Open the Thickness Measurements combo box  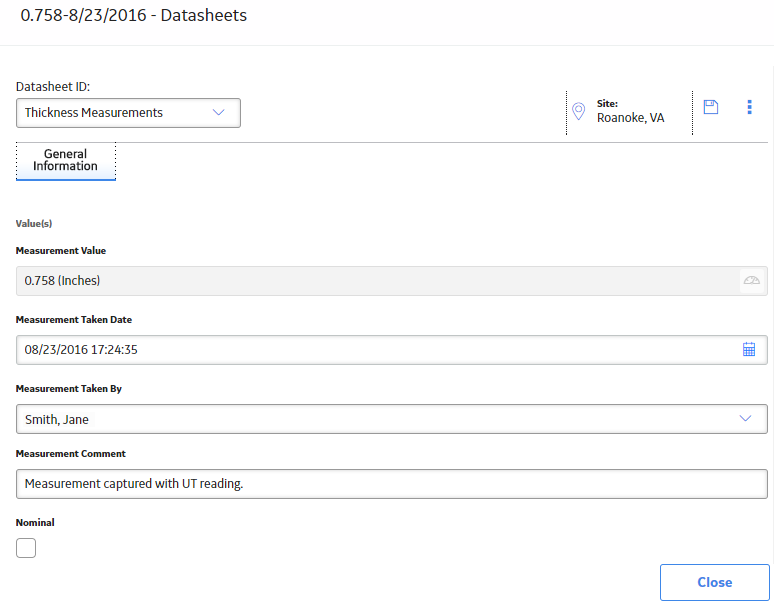pyautogui.click(x=128, y=113)
